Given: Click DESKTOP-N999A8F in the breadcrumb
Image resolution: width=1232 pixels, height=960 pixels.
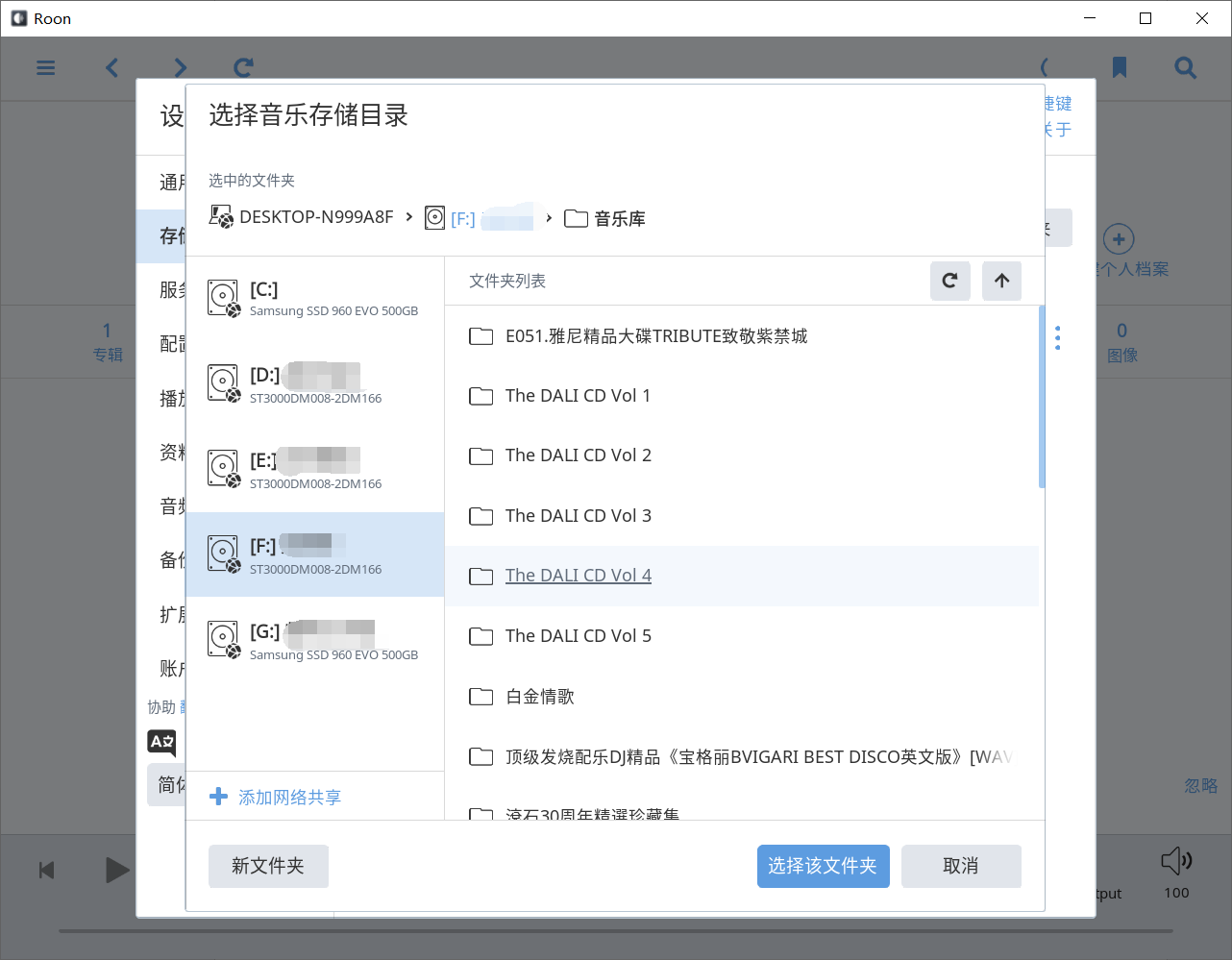Looking at the screenshot, I should tap(301, 217).
